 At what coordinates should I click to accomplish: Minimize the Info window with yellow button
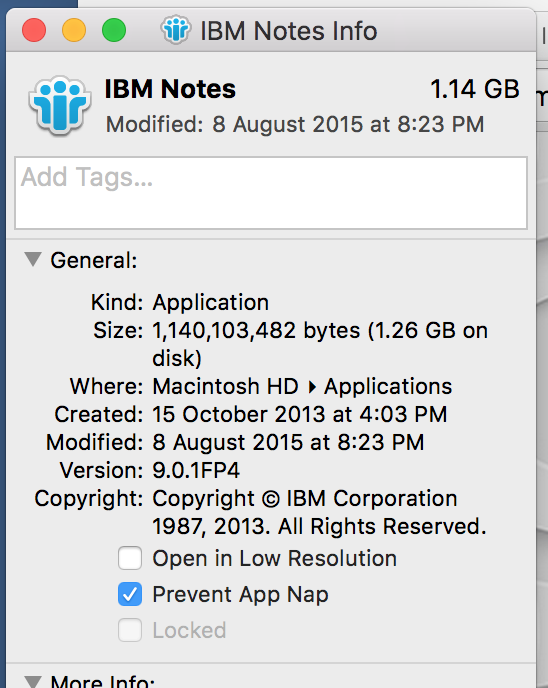74,30
